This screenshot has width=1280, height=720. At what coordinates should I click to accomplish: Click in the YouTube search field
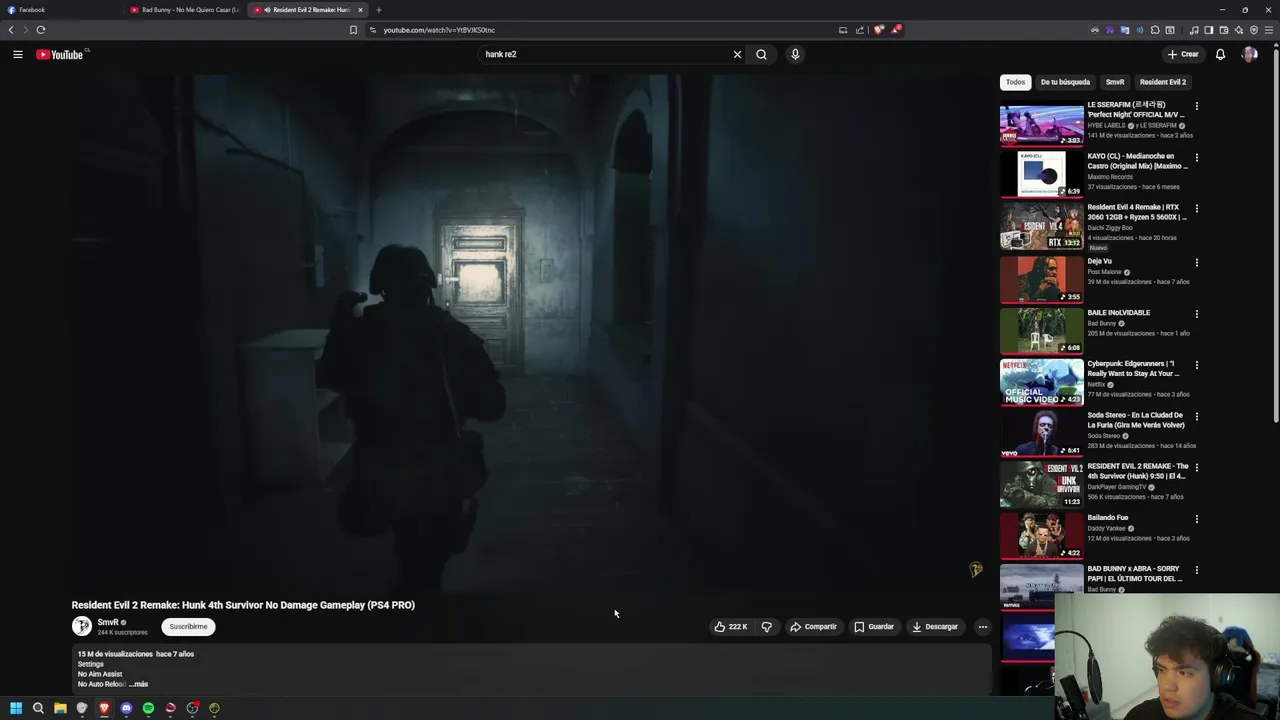(605, 54)
